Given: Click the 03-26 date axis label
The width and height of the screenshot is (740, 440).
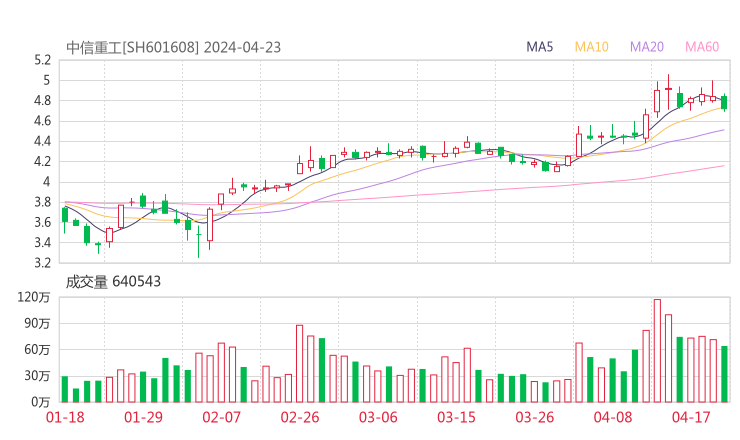Looking at the screenshot, I should (x=535, y=417).
